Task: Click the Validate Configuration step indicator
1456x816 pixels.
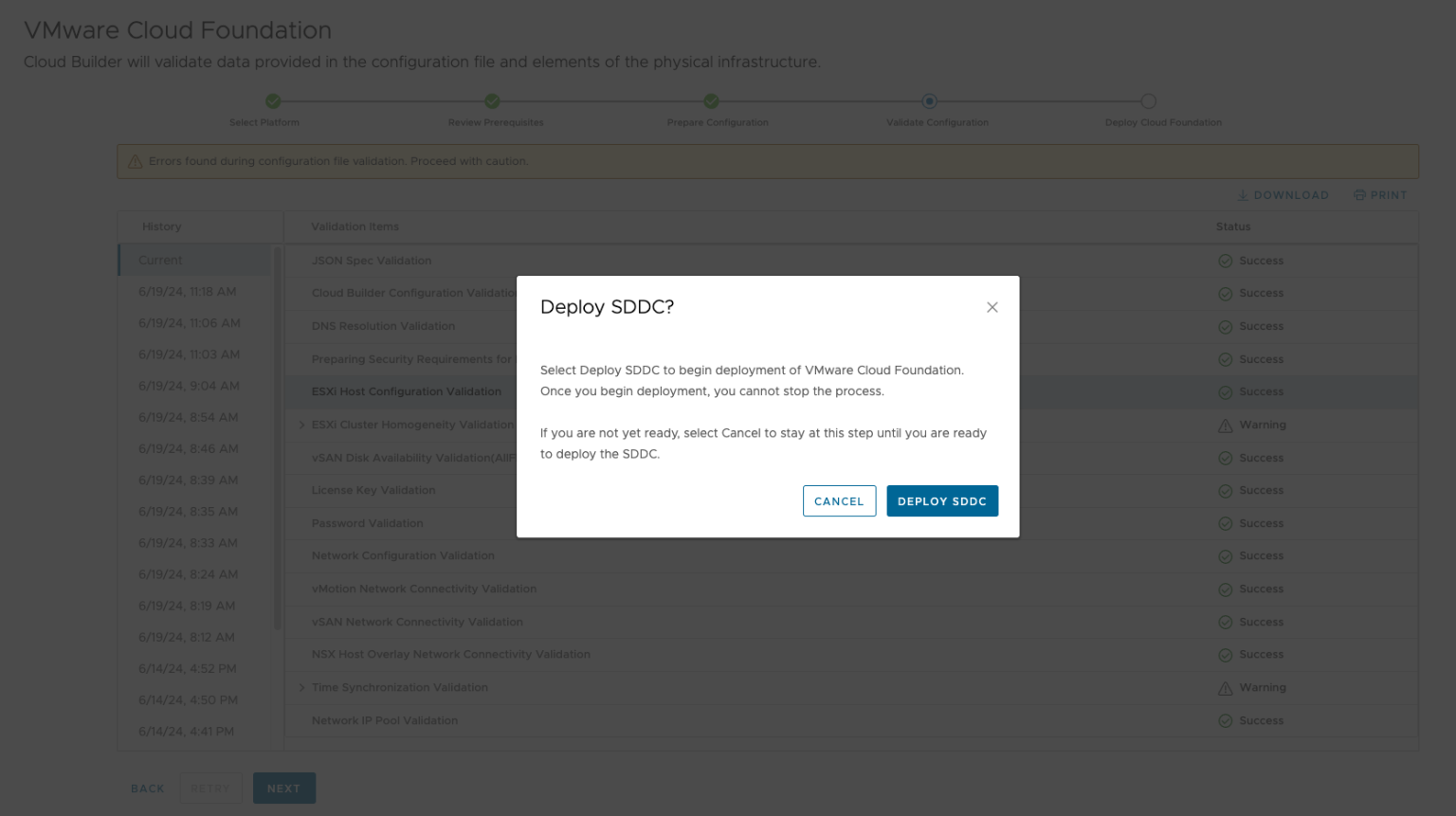Action: click(x=928, y=101)
